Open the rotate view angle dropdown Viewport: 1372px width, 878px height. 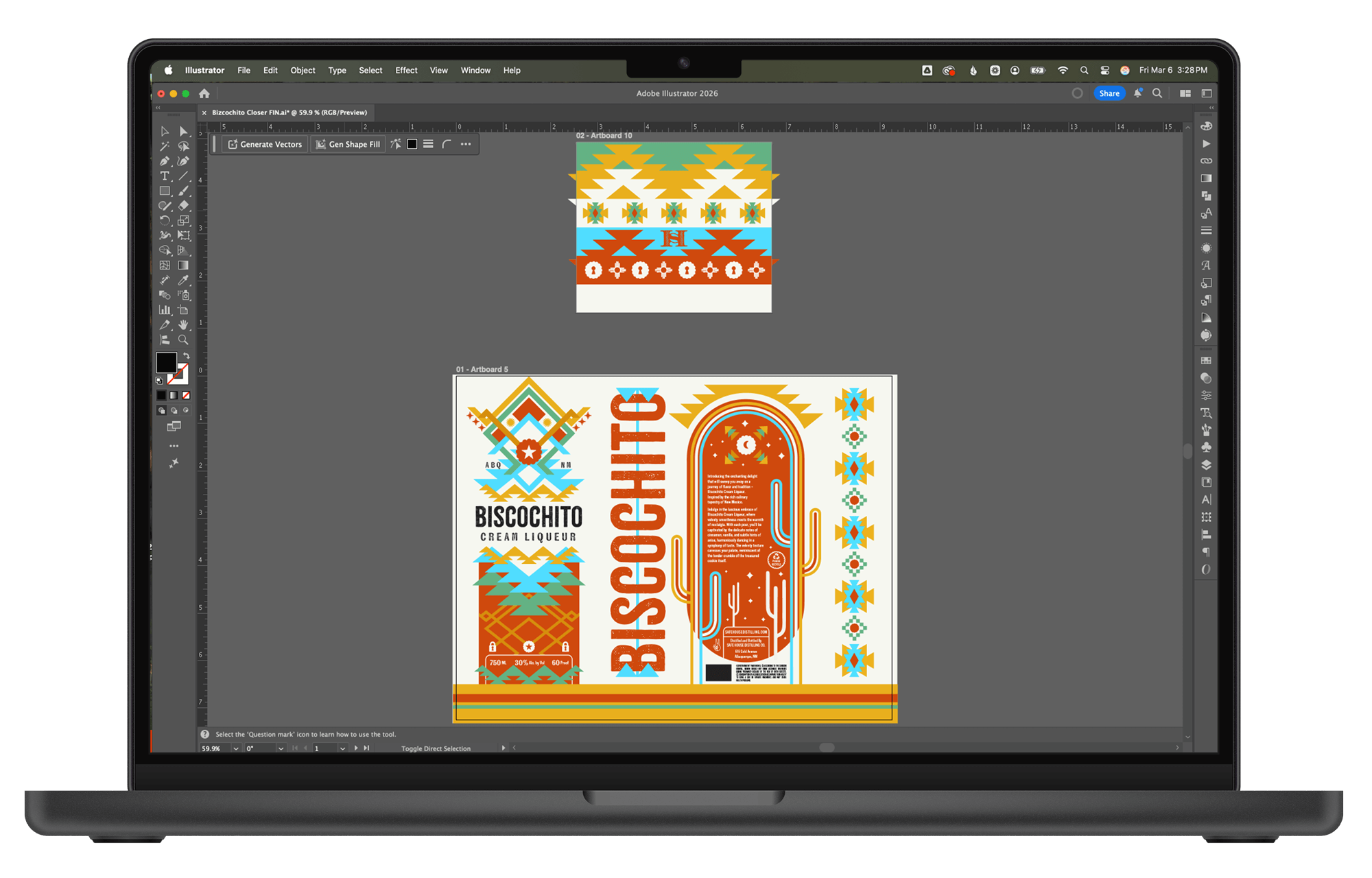pos(281,748)
